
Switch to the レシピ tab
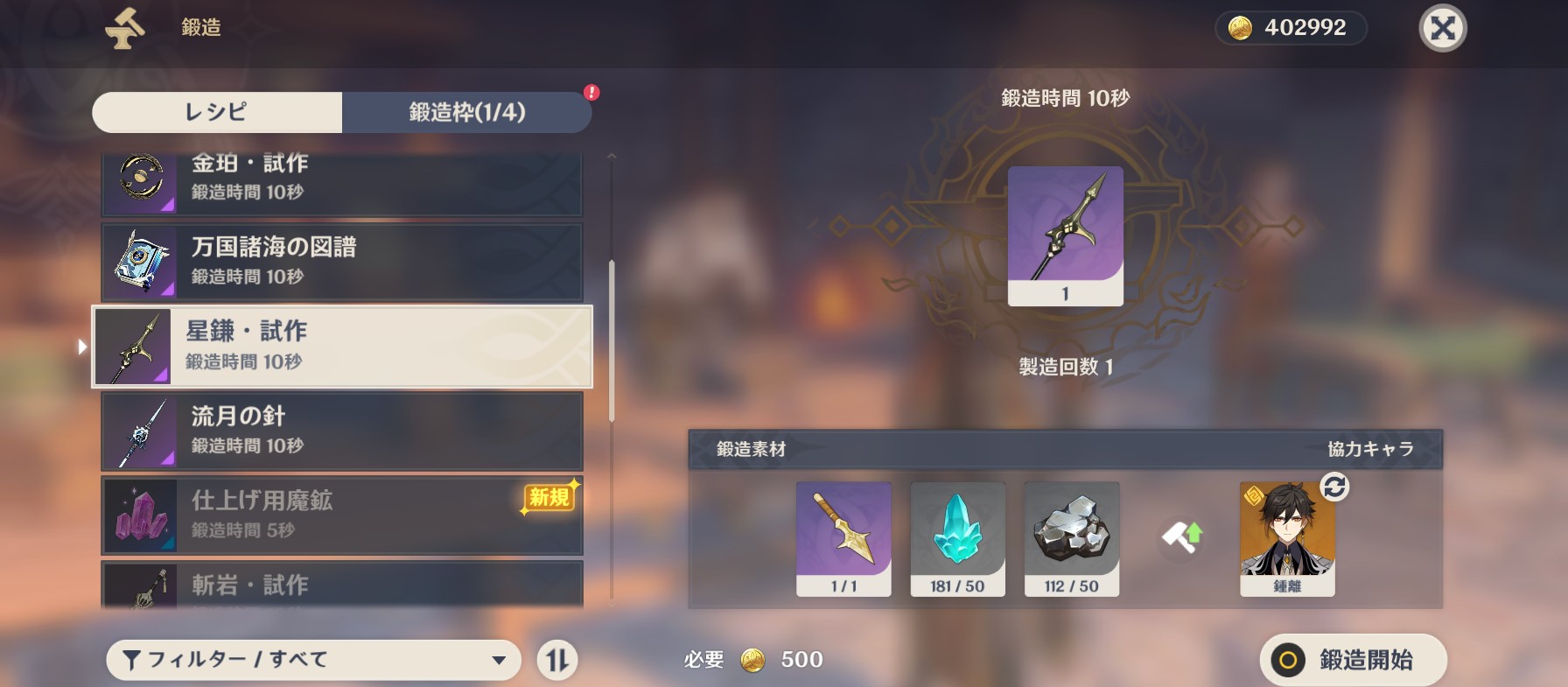pos(217,112)
